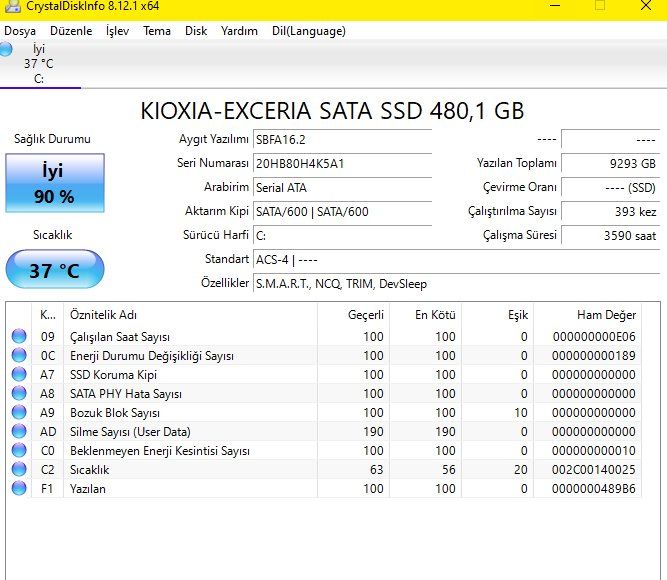The image size is (667, 580).
Task: Click the Aygıt Yazılımı field SBFA16.2
Action: [342, 140]
